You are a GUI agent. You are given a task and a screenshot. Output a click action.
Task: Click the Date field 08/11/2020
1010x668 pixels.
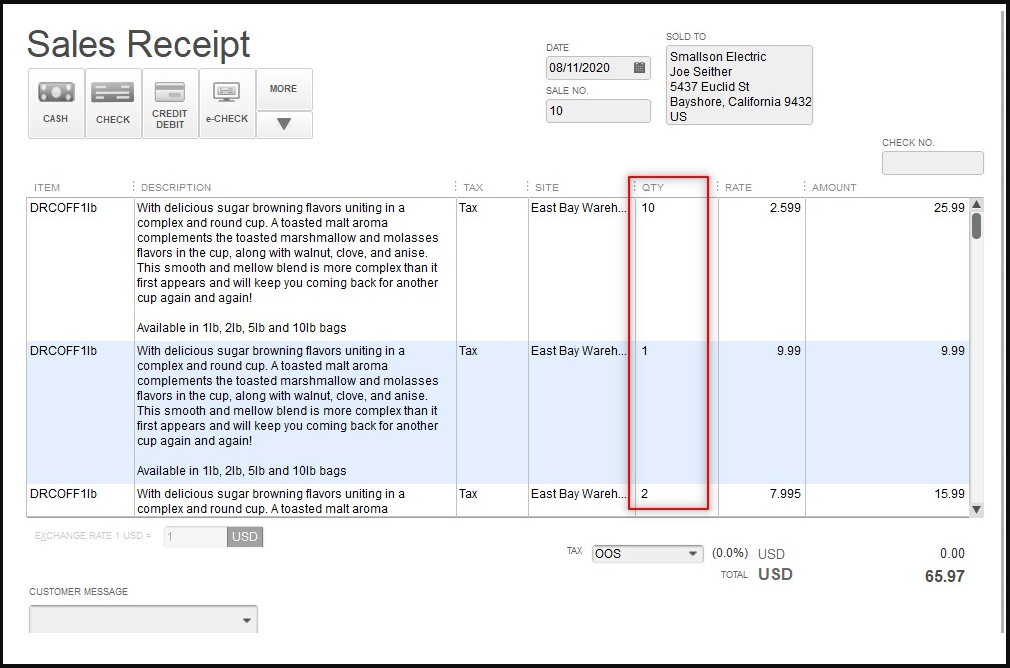[x=598, y=68]
